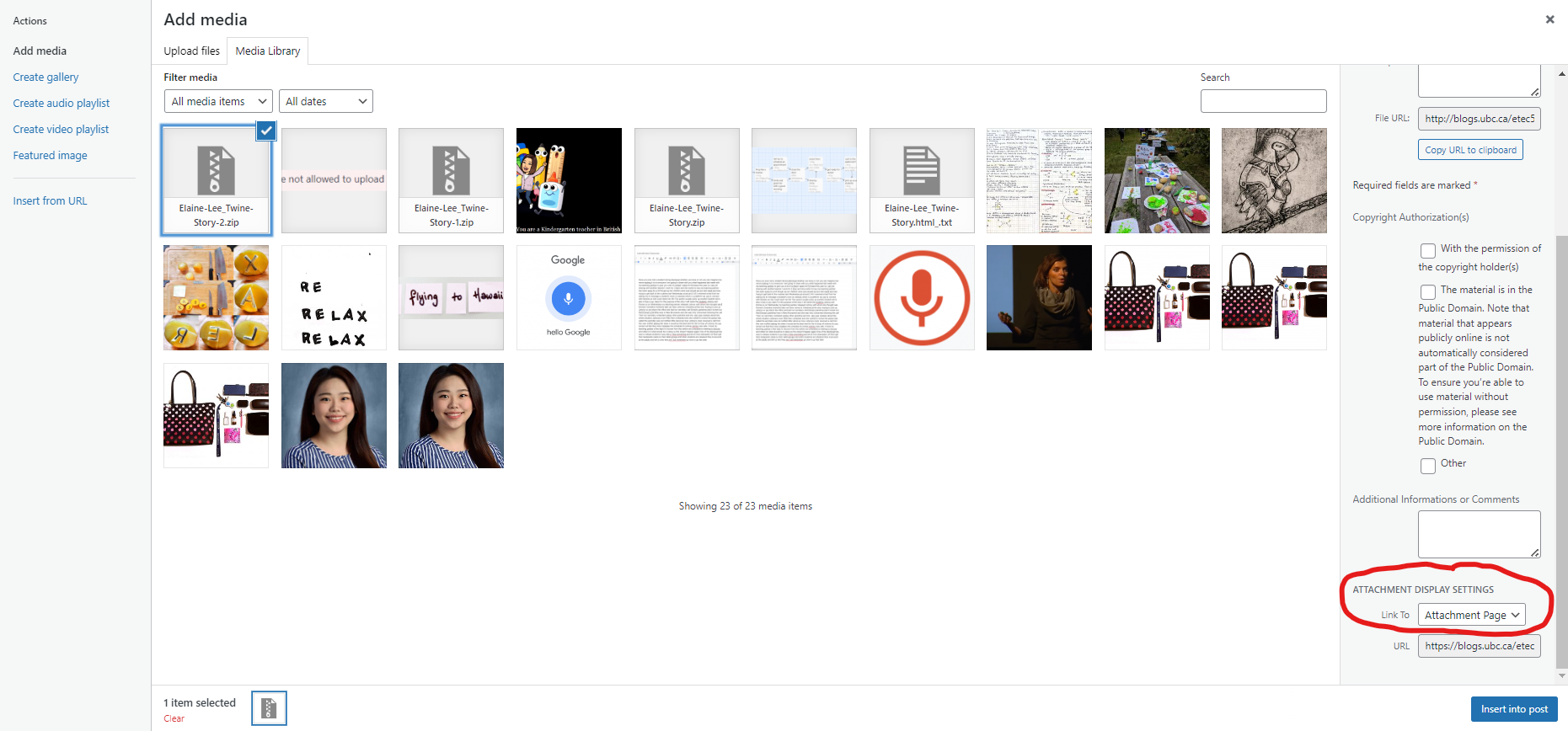Expand the All dates filter dropdown

click(325, 101)
